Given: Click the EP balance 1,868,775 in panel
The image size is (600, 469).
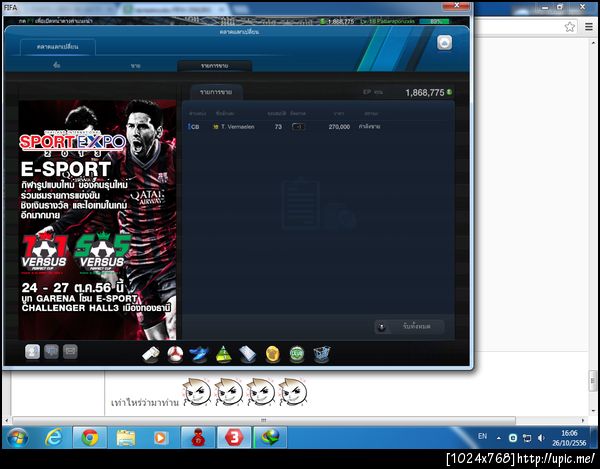Looking at the screenshot, I should pyautogui.click(x=425, y=93).
